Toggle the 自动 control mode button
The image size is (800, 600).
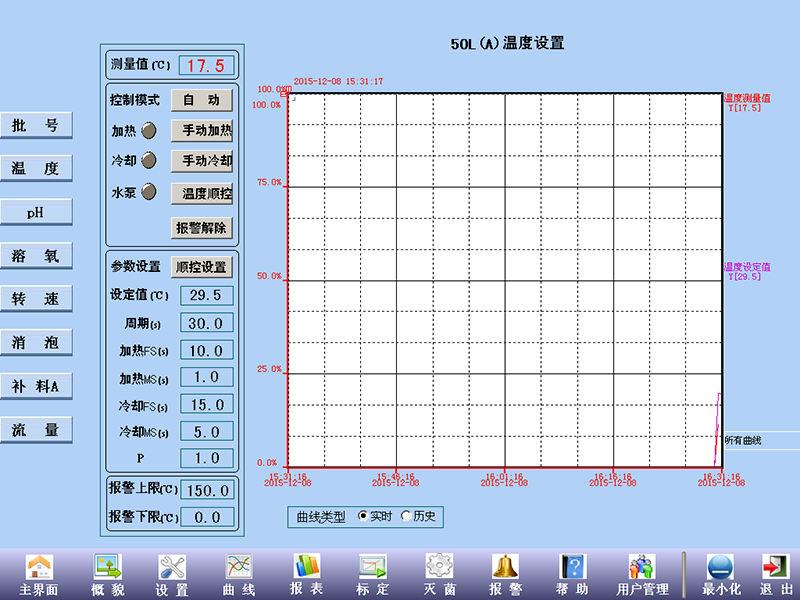202,100
